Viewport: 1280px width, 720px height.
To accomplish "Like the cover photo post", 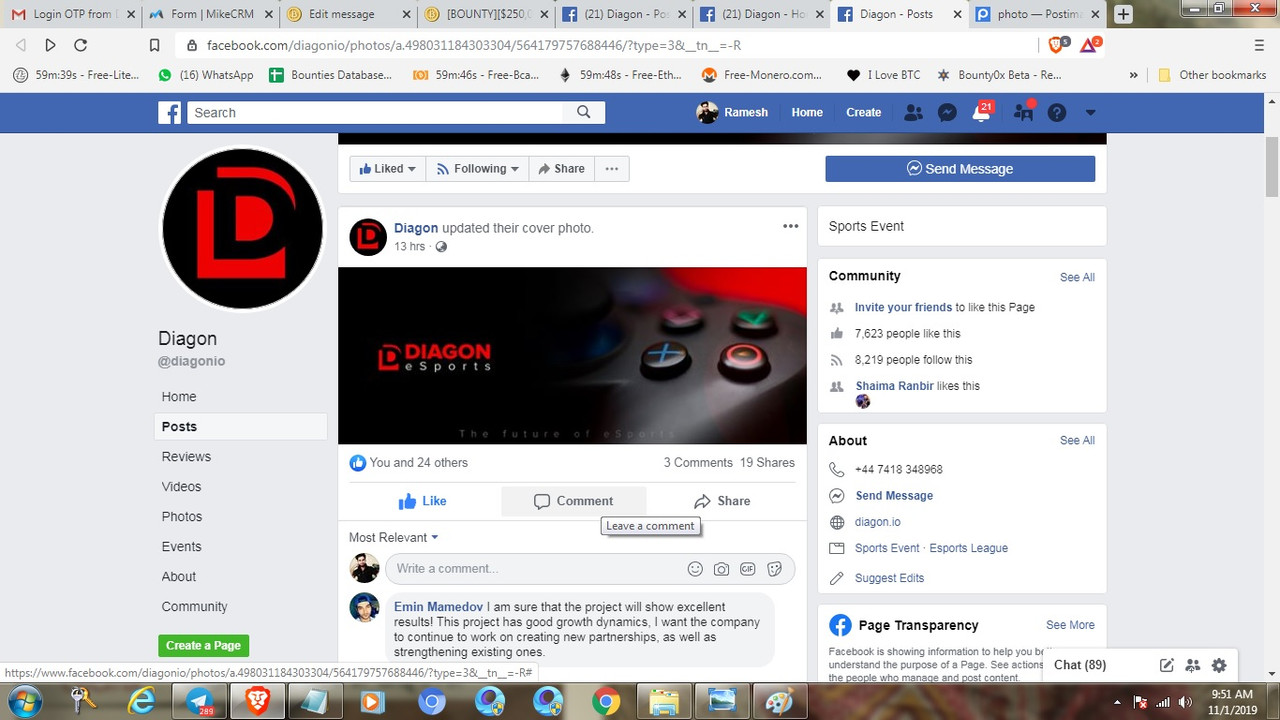I will tap(423, 501).
